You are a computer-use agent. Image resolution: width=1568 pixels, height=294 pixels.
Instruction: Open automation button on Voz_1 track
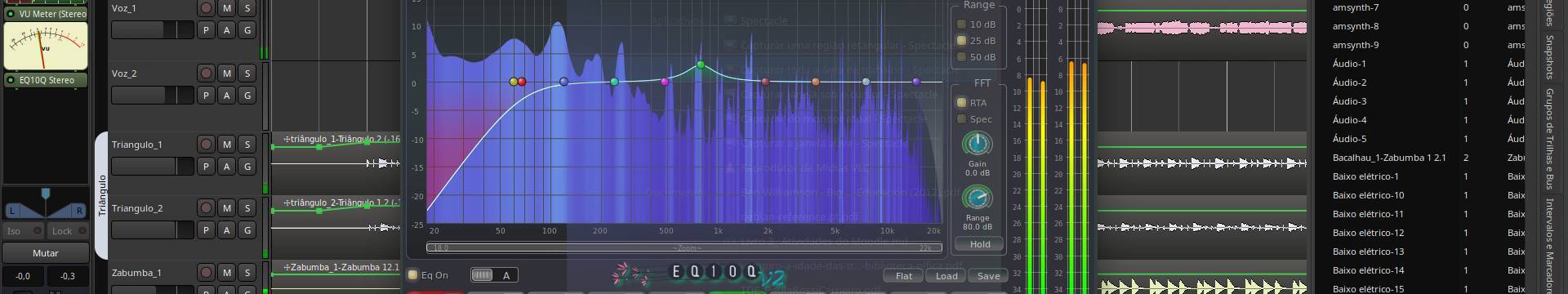pyautogui.click(x=226, y=29)
